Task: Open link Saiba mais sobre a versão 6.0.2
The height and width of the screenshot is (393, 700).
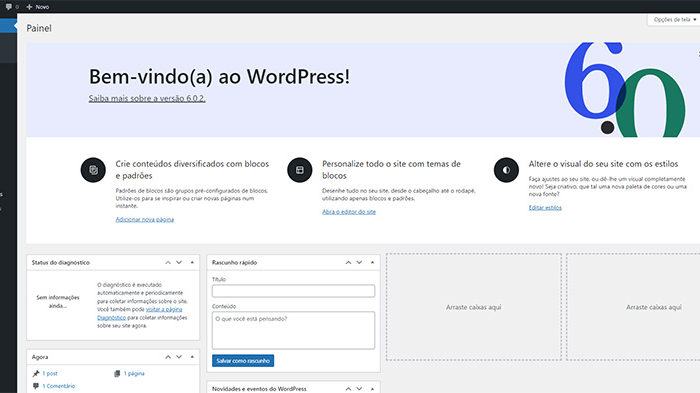Action: pos(147,98)
